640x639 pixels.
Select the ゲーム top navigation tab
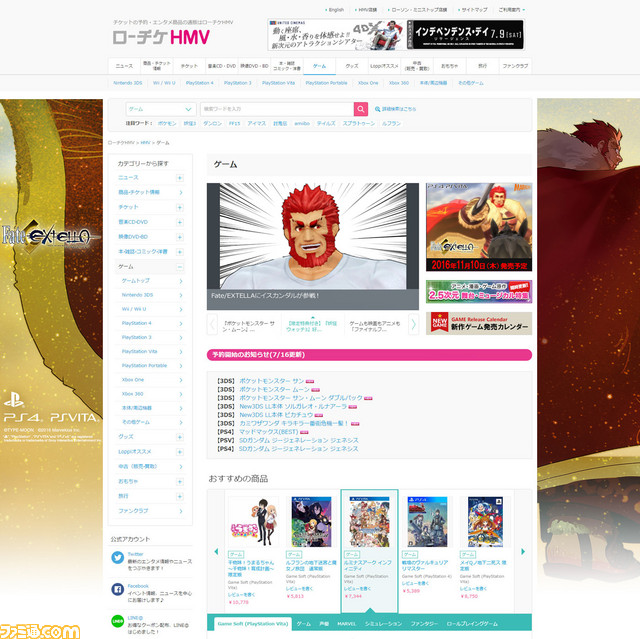[x=319, y=66]
